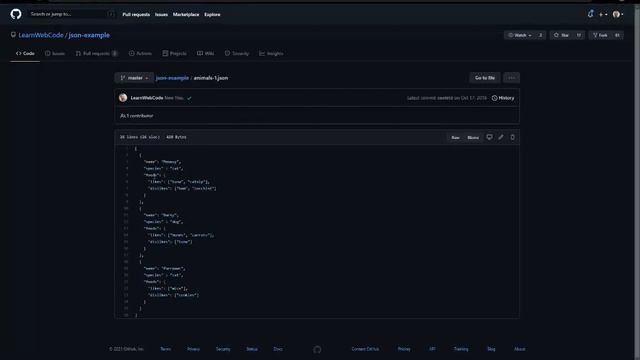This screenshot has width=640, height=360.
Task: Switch to the Insights tab
Action: pos(271,53)
